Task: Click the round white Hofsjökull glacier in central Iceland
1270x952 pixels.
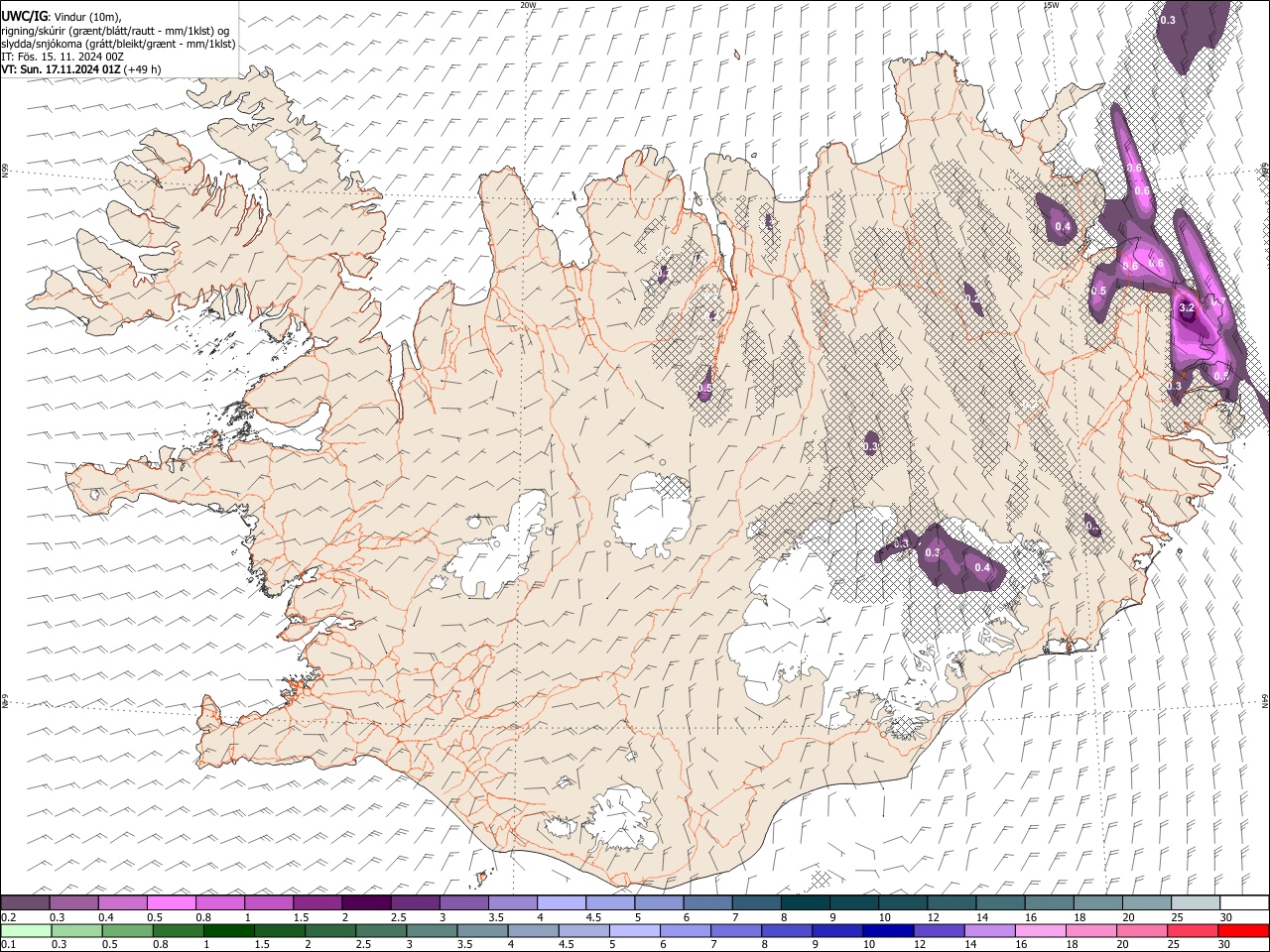Action: (x=652, y=514)
